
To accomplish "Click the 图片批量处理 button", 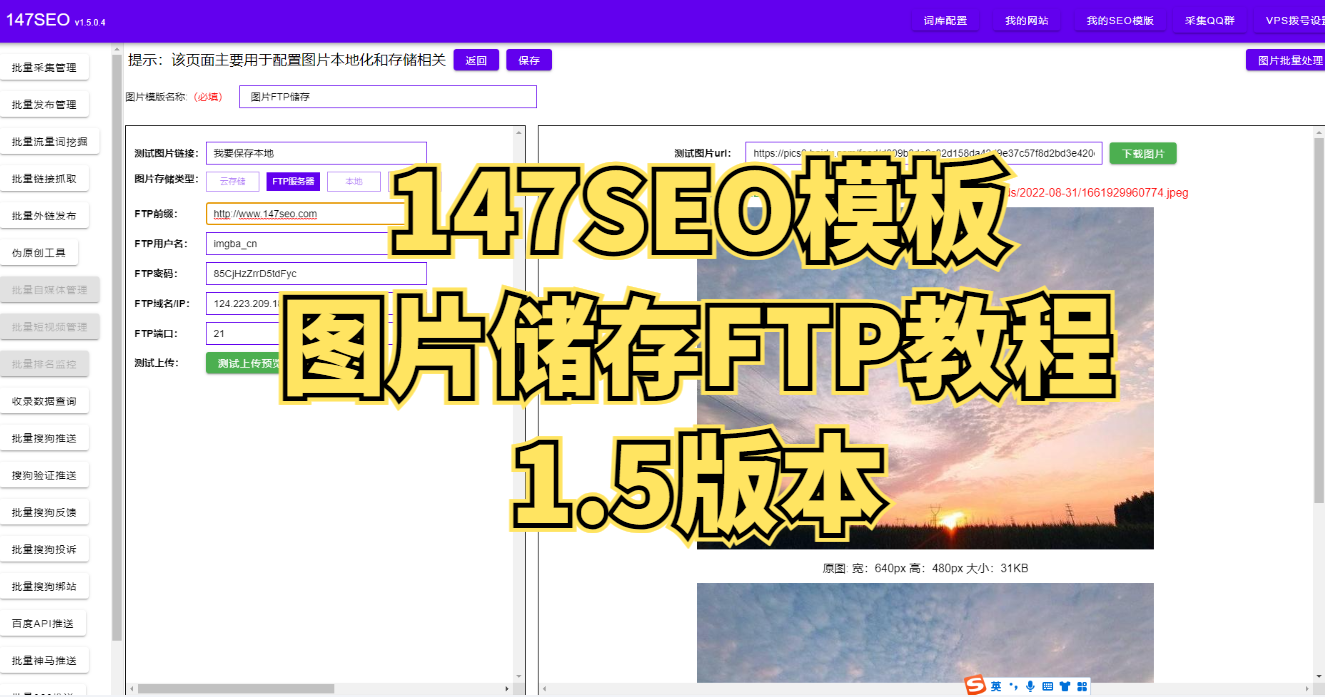I will pos(1286,60).
